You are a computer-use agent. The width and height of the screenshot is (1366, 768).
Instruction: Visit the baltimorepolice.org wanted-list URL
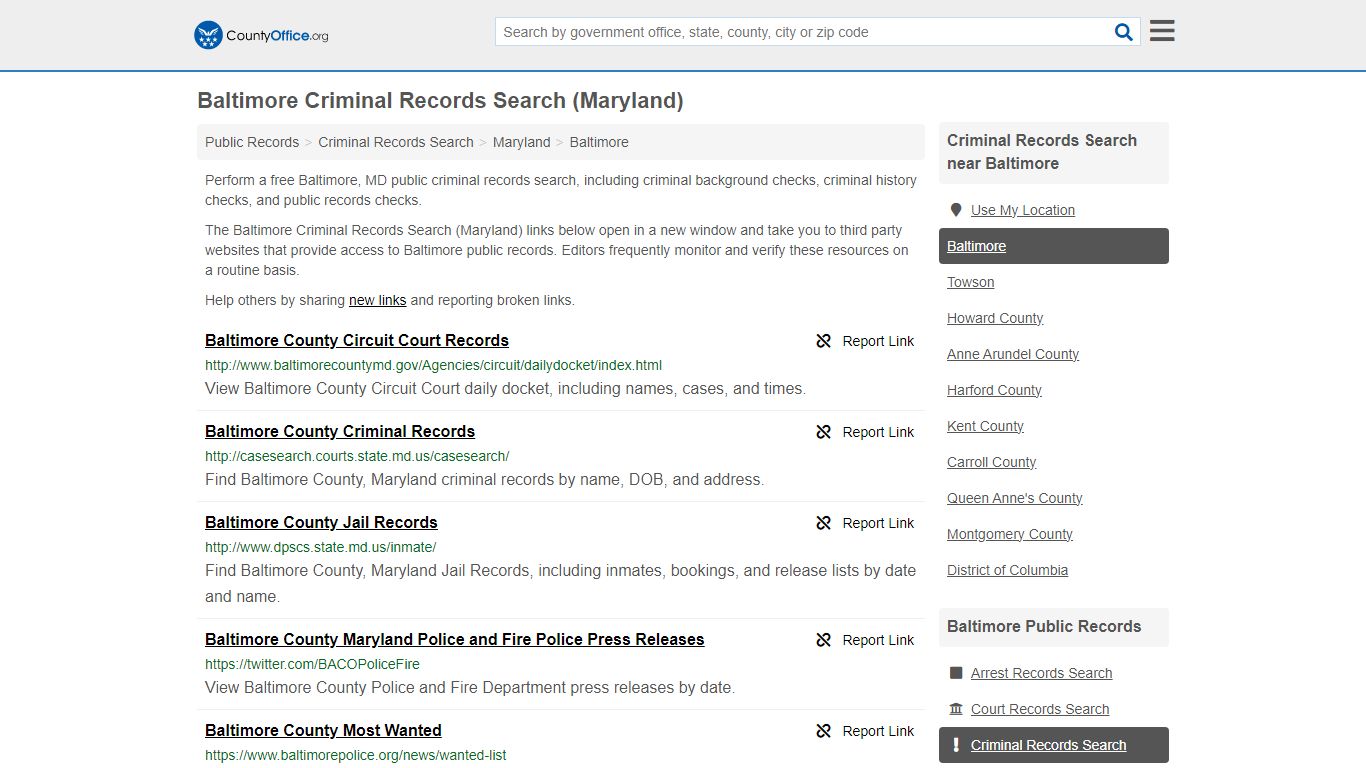[355, 755]
